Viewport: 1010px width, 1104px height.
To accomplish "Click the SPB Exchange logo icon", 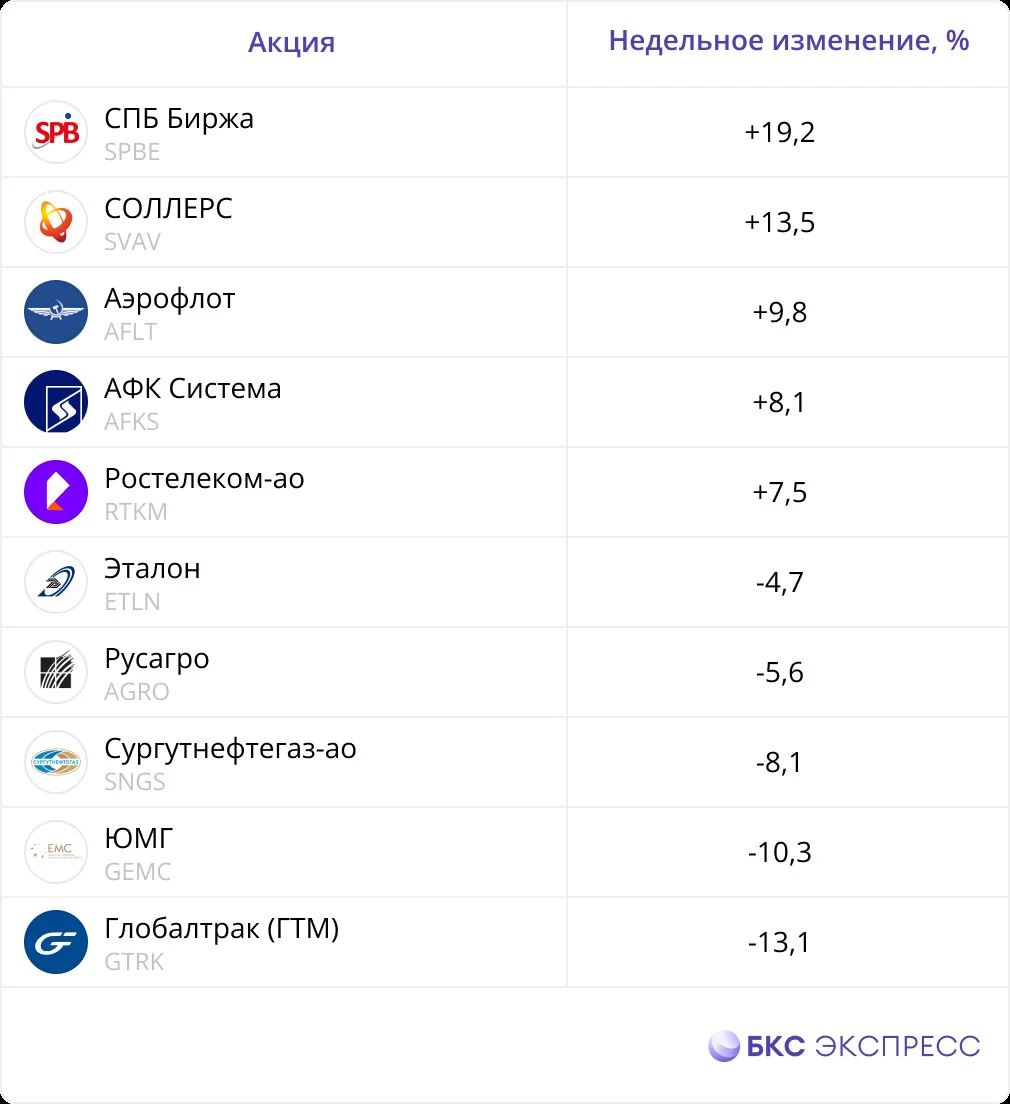I will (56, 132).
